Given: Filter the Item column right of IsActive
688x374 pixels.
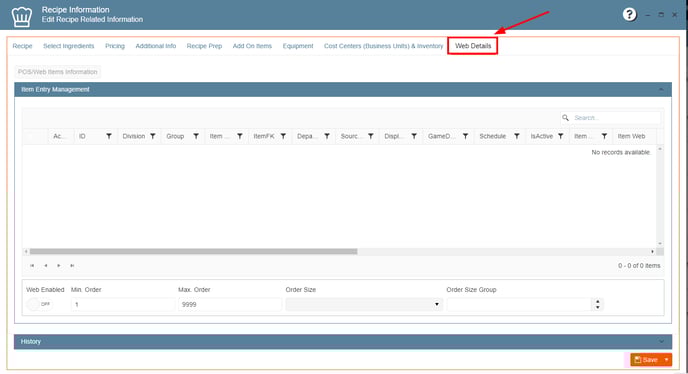Looking at the screenshot, I should [604, 136].
